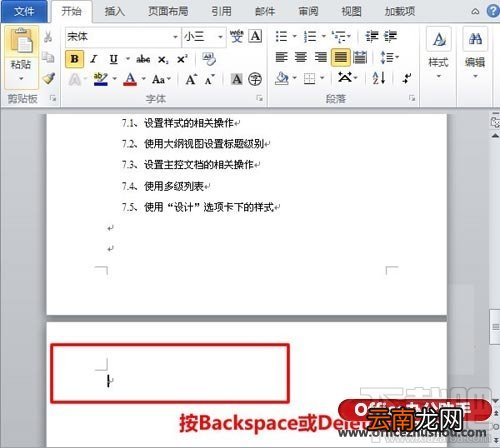Switch to the 视图 View tab
The image size is (500, 448).
coord(352,11)
